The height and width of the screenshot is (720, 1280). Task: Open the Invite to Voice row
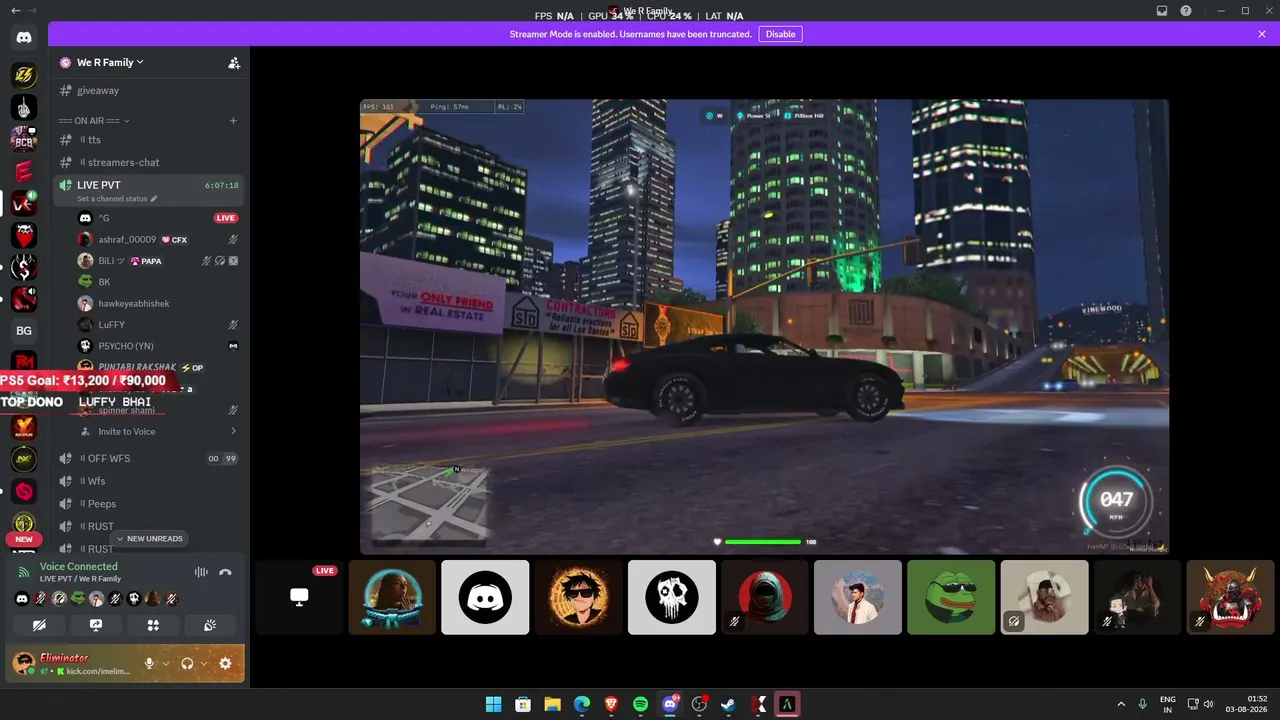coord(160,431)
